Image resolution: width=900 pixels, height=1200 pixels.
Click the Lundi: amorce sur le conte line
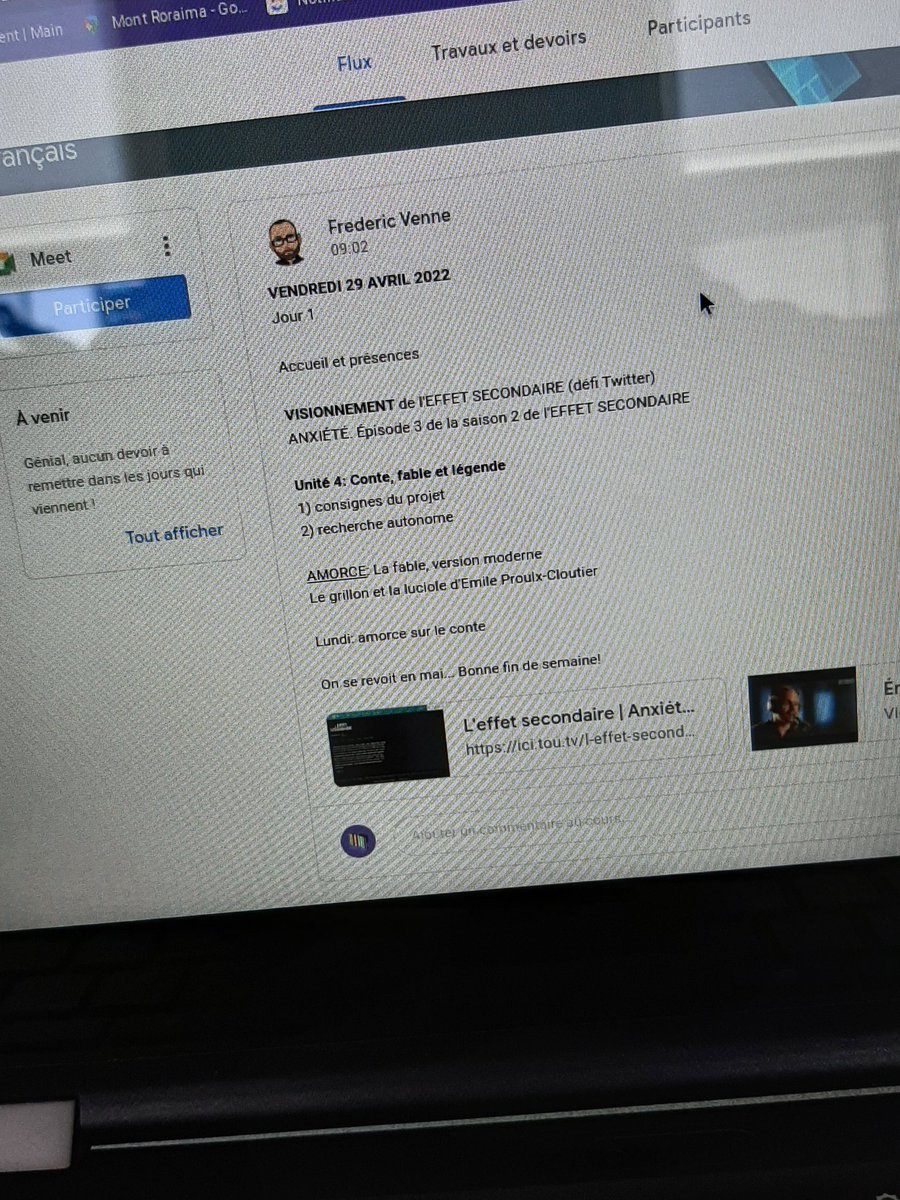coord(400,635)
